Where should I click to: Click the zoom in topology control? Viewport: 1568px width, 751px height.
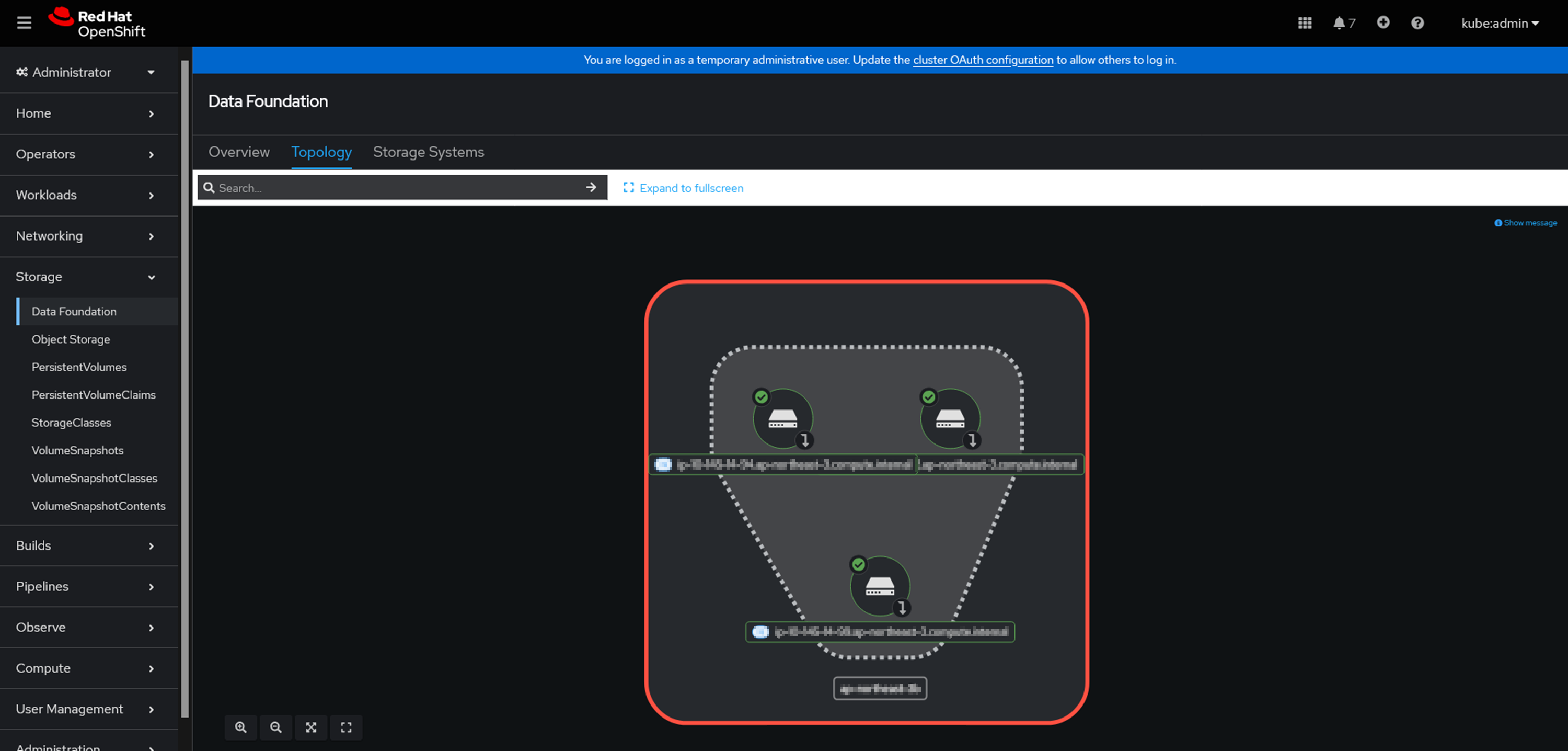point(240,727)
